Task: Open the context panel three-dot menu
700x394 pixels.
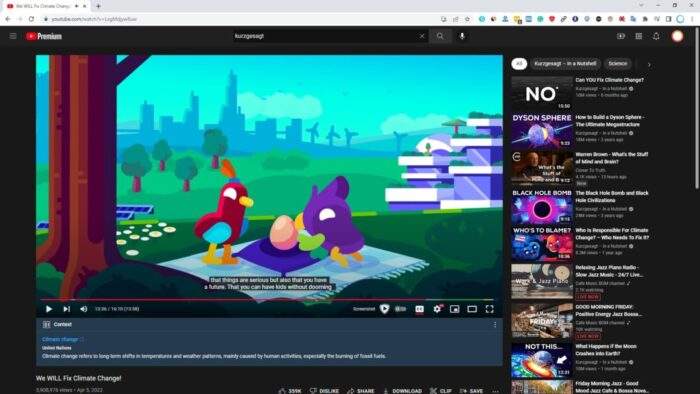Action: pyautogui.click(x=495, y=324)
